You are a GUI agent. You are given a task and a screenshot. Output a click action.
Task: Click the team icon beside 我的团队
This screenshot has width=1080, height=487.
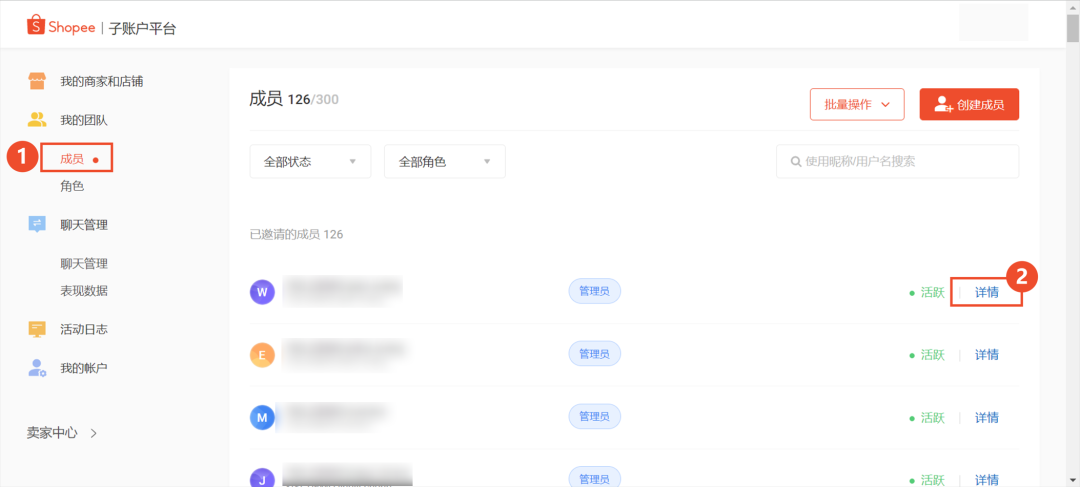coord(37,120)
